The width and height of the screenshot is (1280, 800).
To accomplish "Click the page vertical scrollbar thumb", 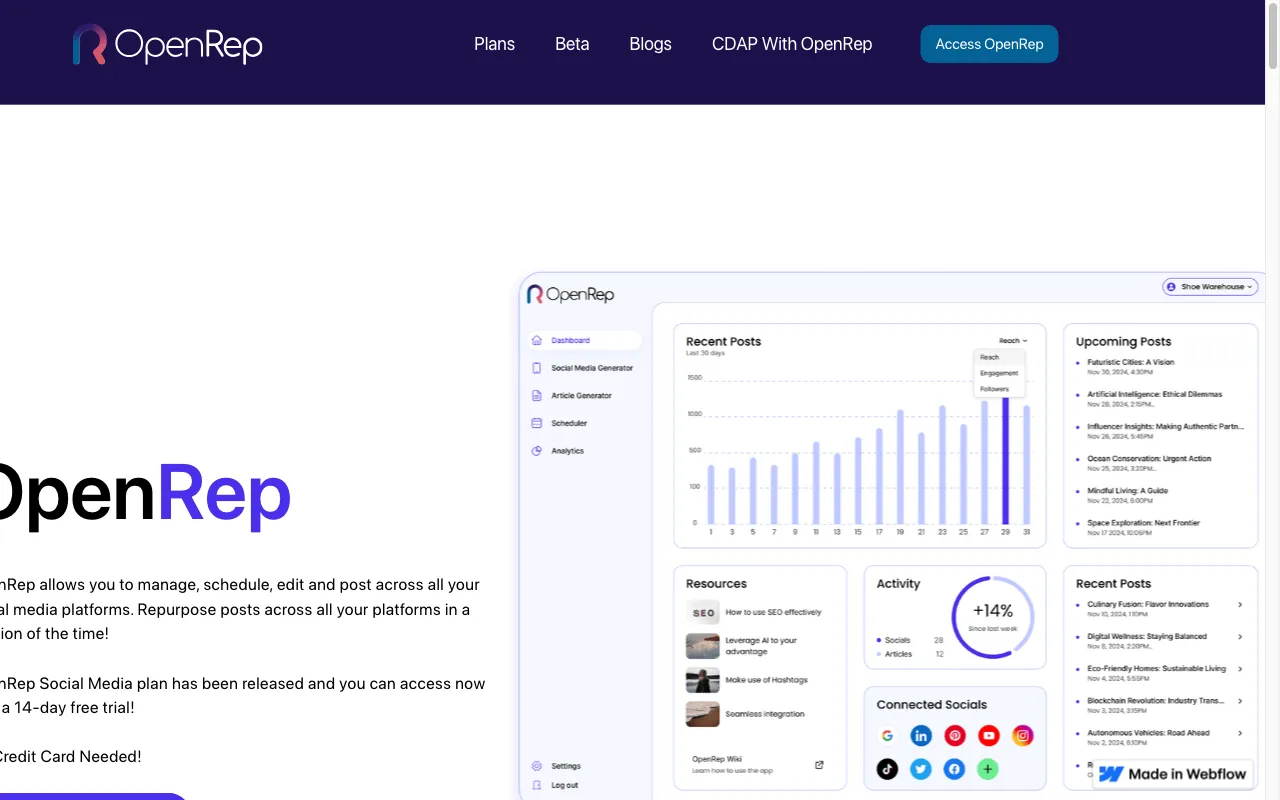I will [1273, 38].
